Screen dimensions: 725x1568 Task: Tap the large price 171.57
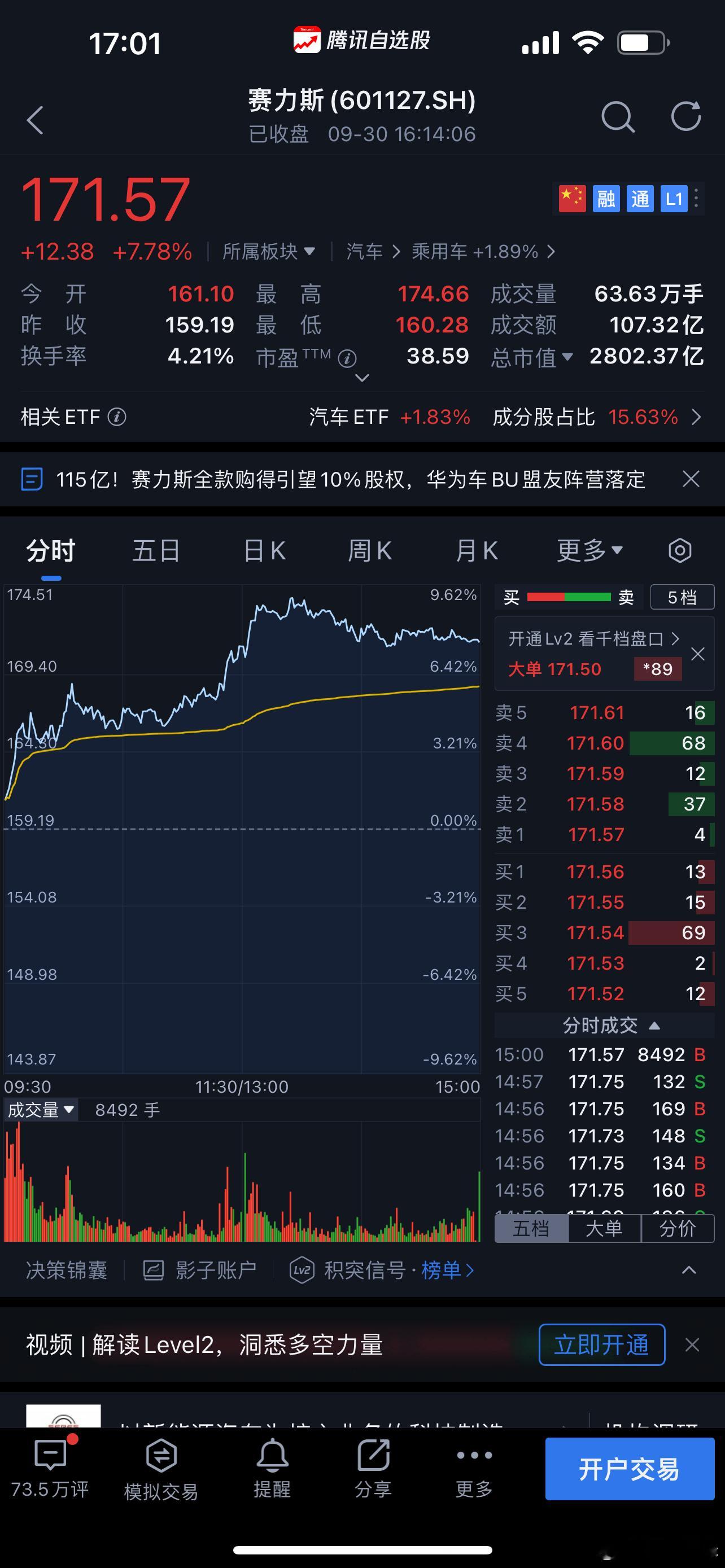[106, 199]
